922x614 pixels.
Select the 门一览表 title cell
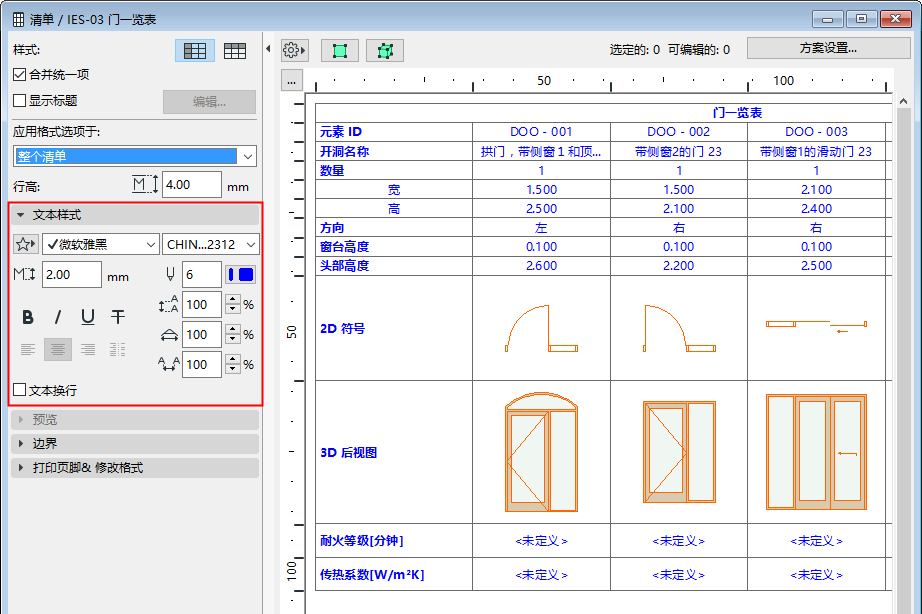737,112
